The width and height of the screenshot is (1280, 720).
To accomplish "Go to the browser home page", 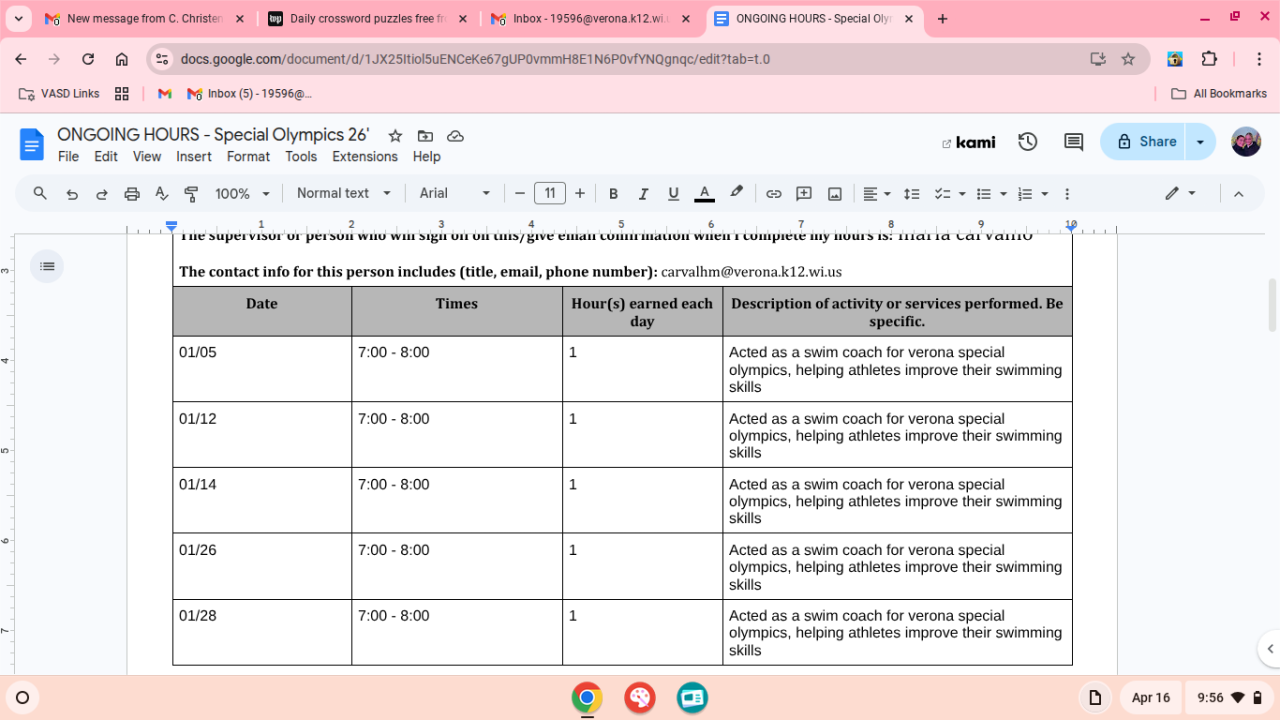I will (x=121, y=59).
